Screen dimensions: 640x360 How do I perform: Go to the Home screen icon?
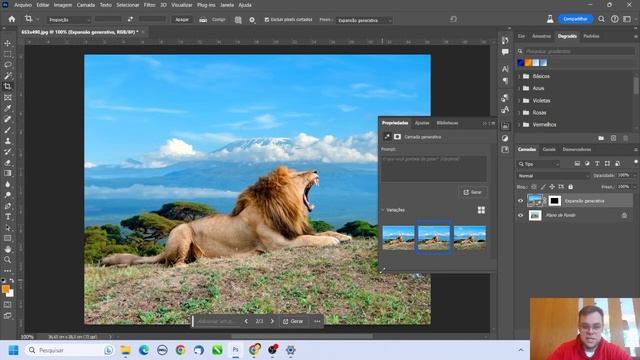(x=11, y=19)
